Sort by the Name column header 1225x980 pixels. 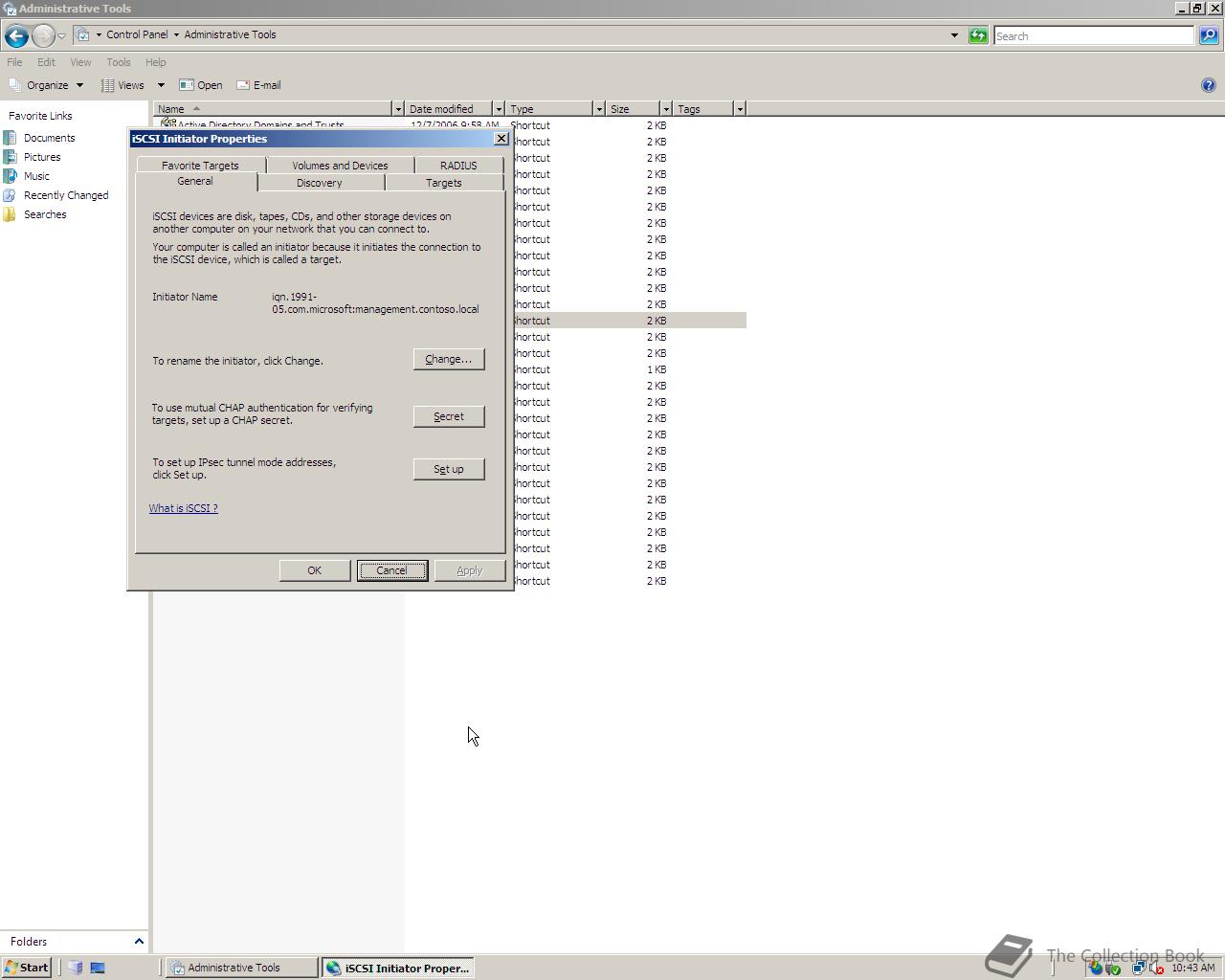pyautogui.click(x=273, y=109)
